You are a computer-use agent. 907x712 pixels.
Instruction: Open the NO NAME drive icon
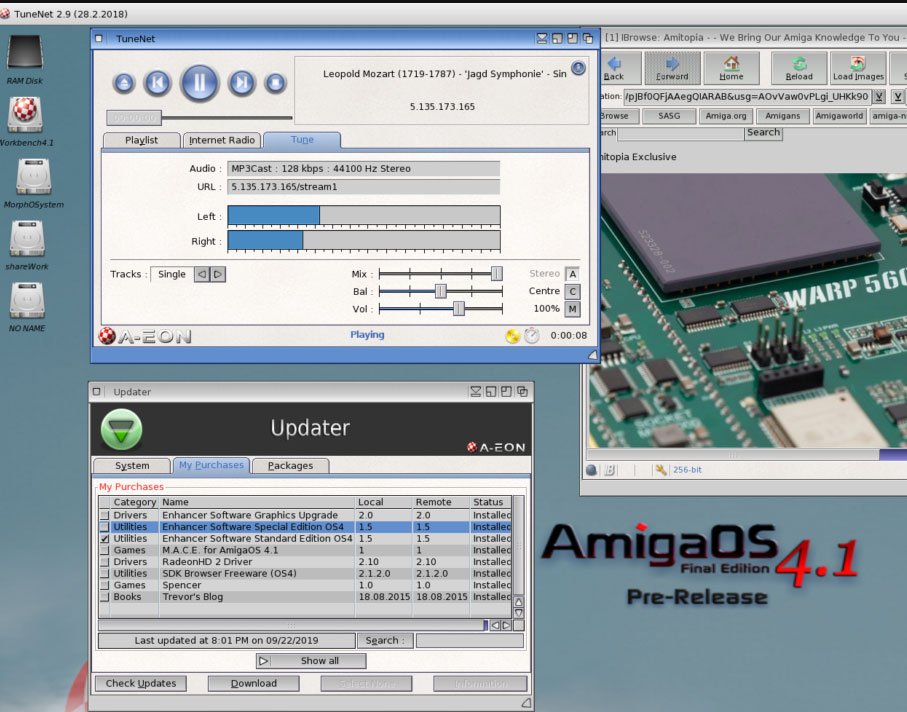(27, 300)
